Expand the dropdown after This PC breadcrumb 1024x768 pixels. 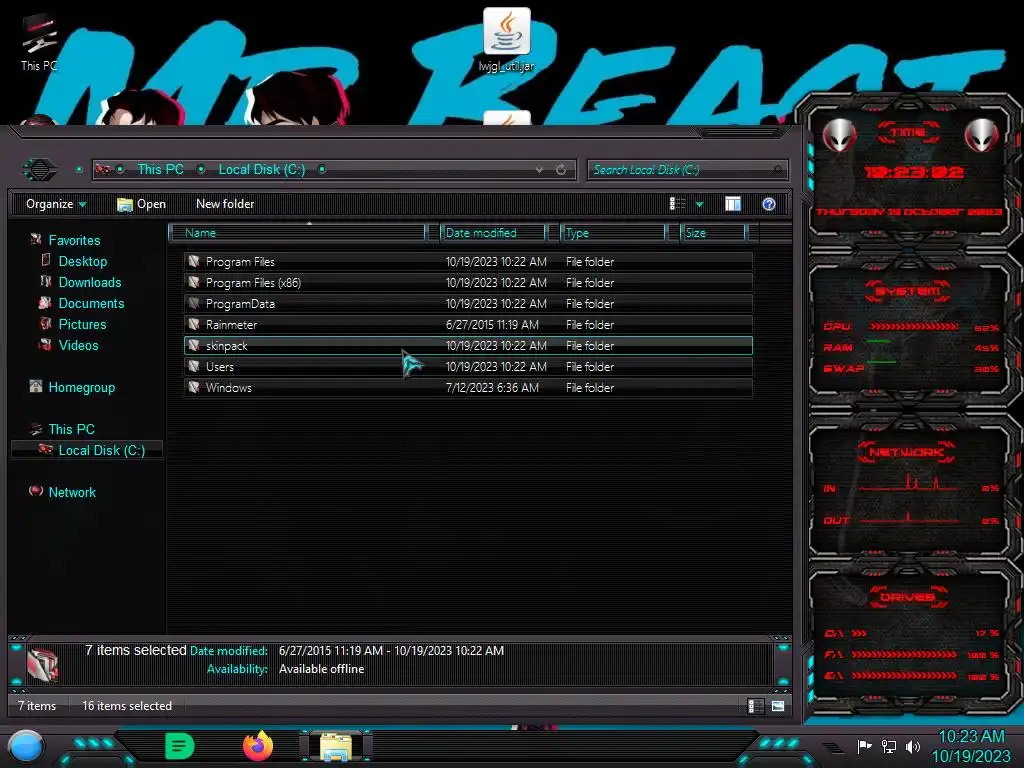tap(201, 170)
